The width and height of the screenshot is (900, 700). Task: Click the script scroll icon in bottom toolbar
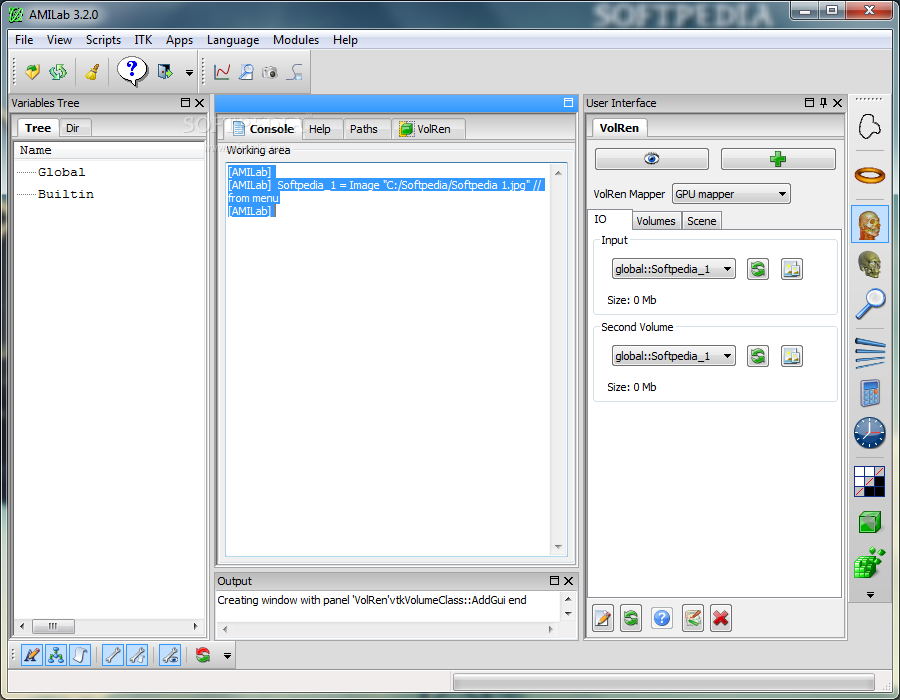(80, 655)
